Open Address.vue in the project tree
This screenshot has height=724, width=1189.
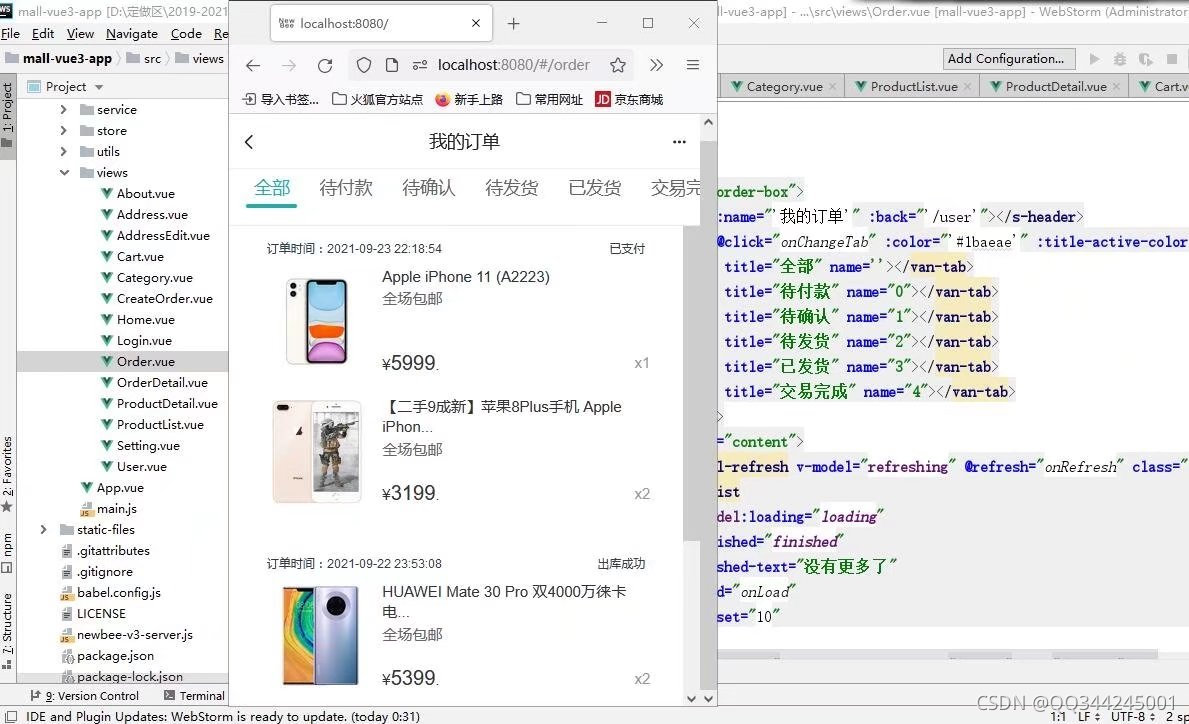click(152, 215)
